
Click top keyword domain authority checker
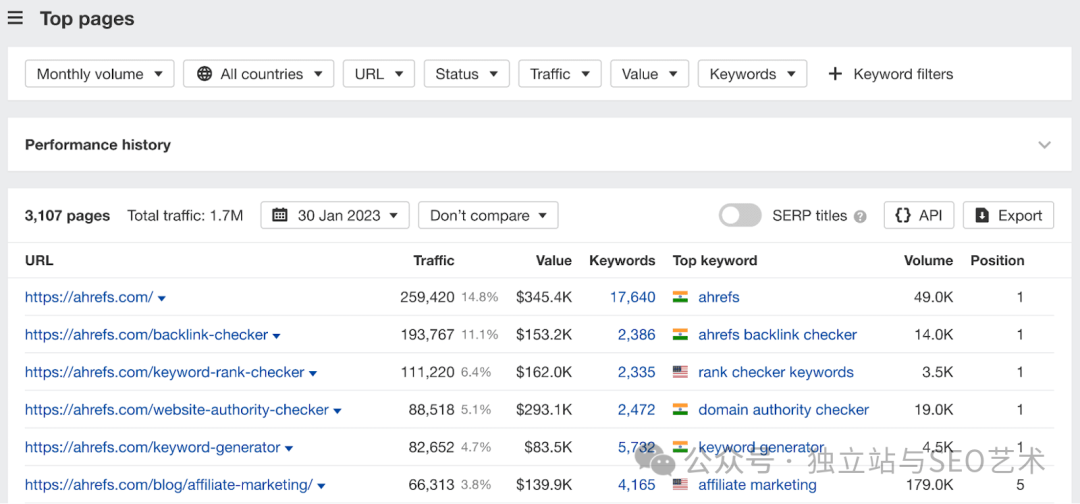784,410
